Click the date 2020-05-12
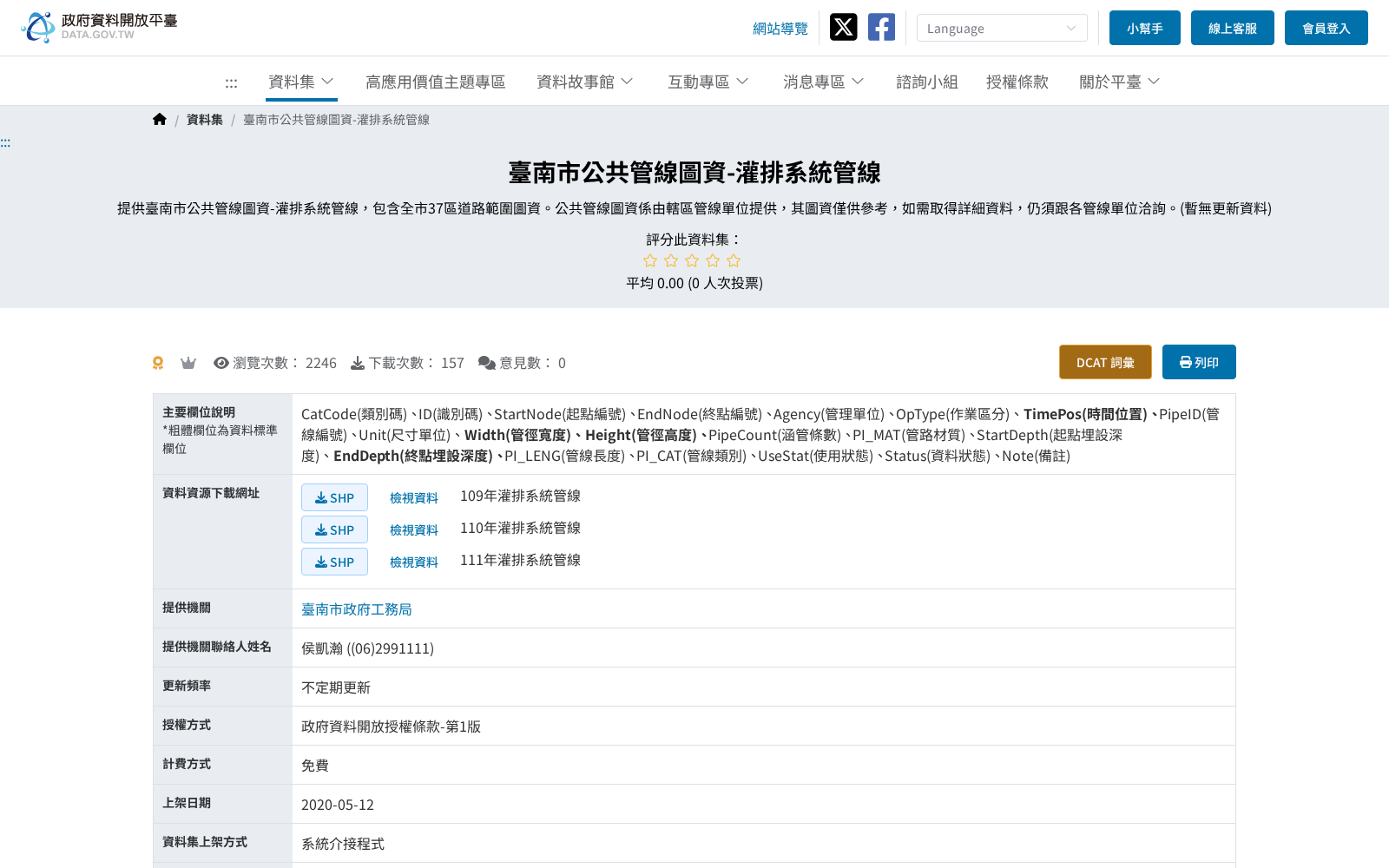The image size is (1389, 868). [x=338, y=805]
